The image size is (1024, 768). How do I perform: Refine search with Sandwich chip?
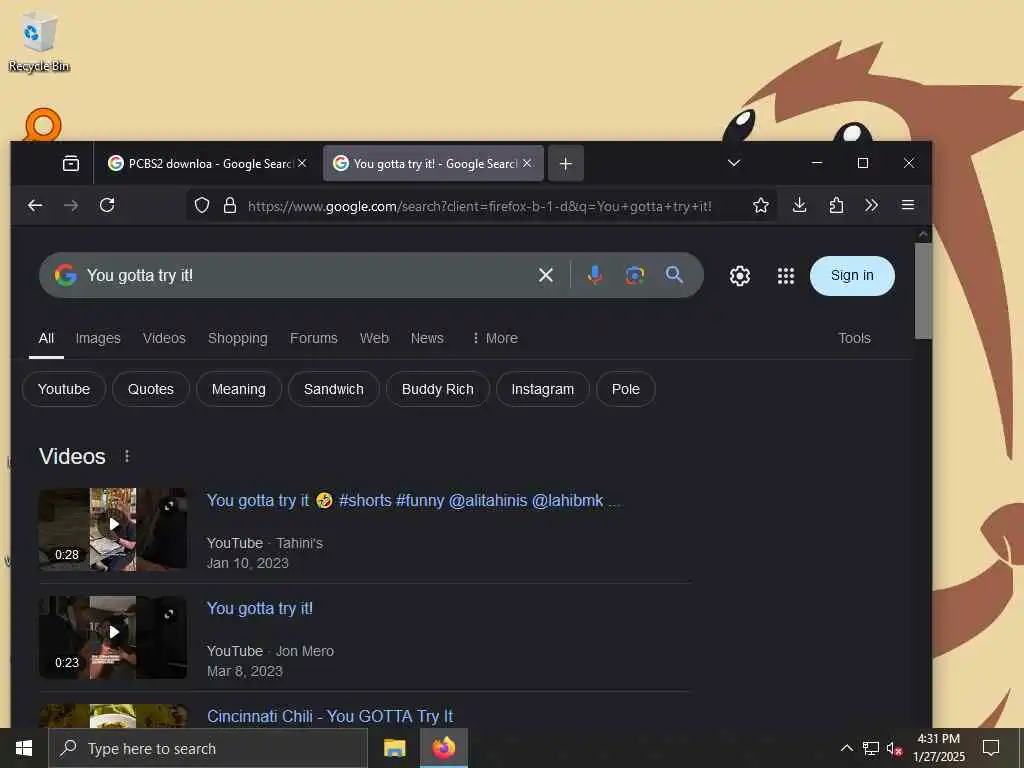(x=334, y=389)
